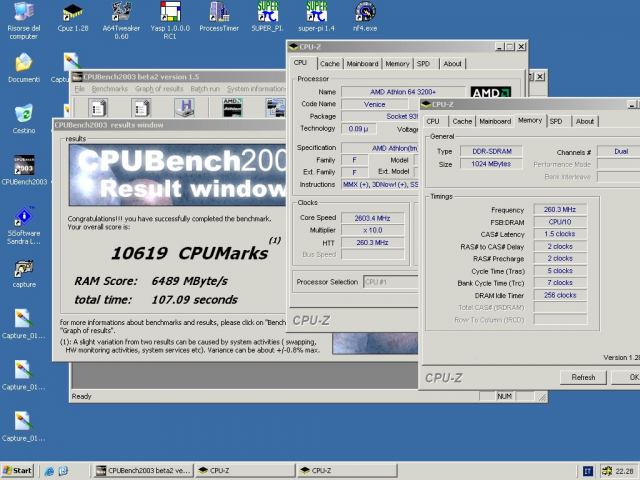Open the Graph of results menu
Viewport: 640px width, 480px height.
point(159,89)
